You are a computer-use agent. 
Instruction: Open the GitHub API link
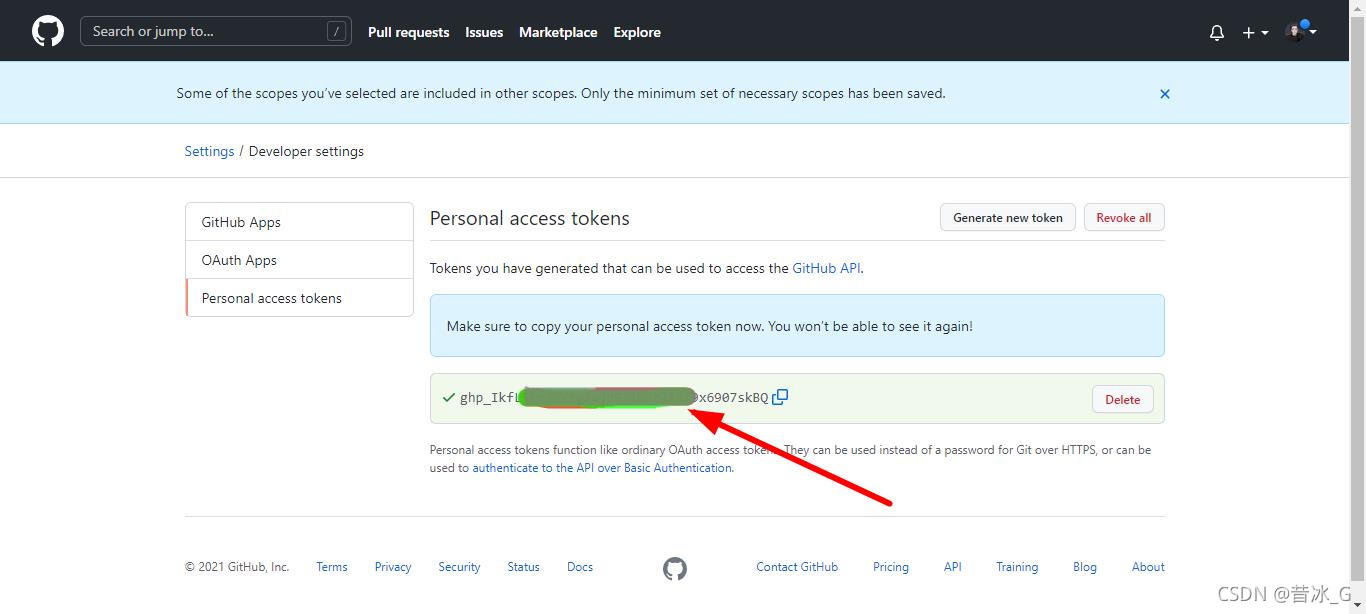[826, 267]
